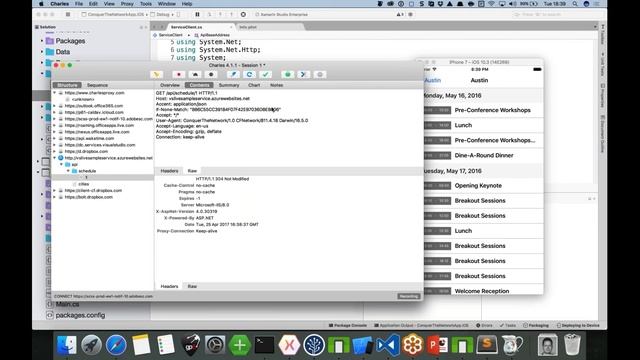Click the Apple menu icon

pos(41,4)
